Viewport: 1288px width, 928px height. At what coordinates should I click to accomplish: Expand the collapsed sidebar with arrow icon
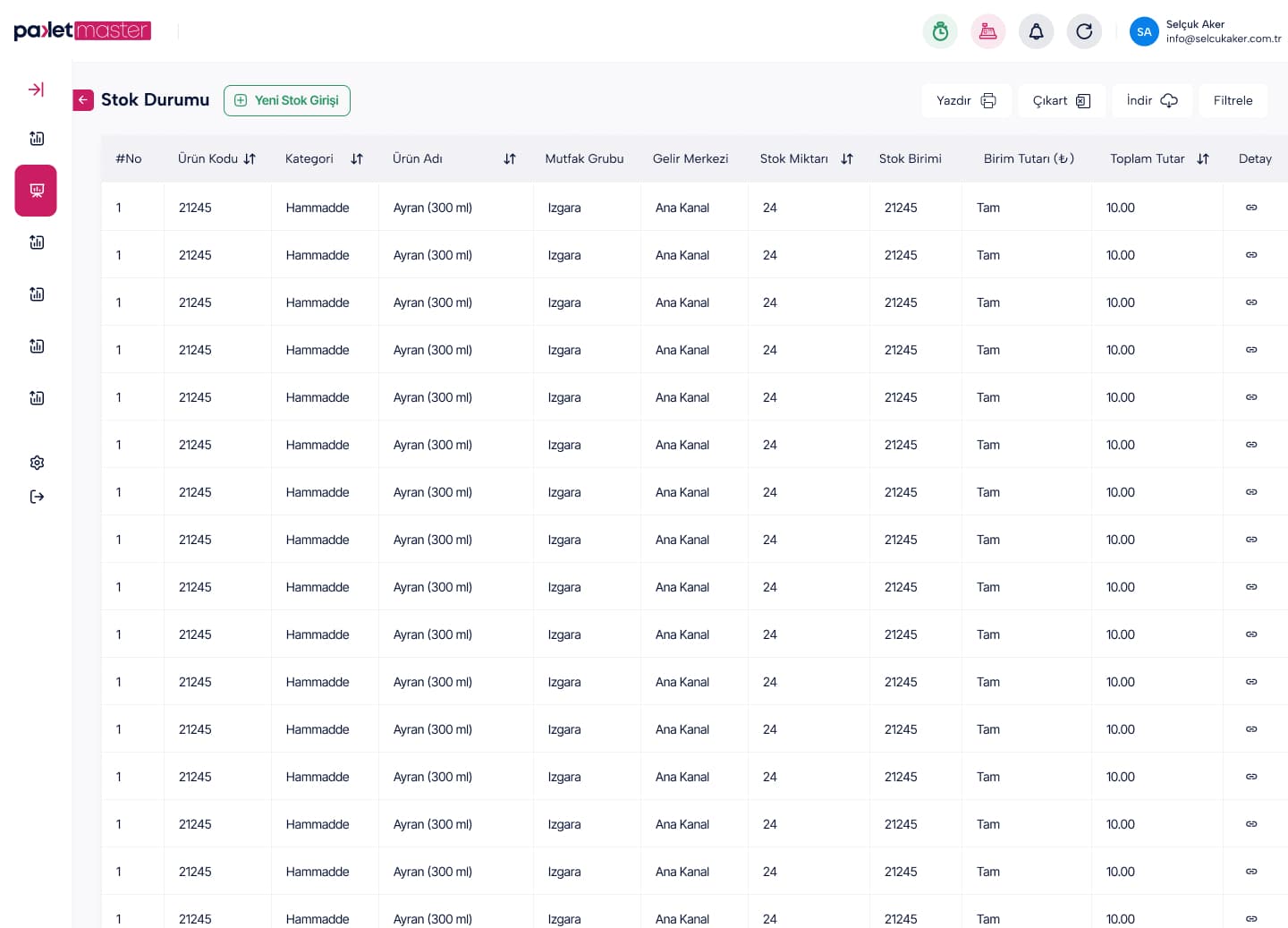pyautogui.click(x=36, y=89)
